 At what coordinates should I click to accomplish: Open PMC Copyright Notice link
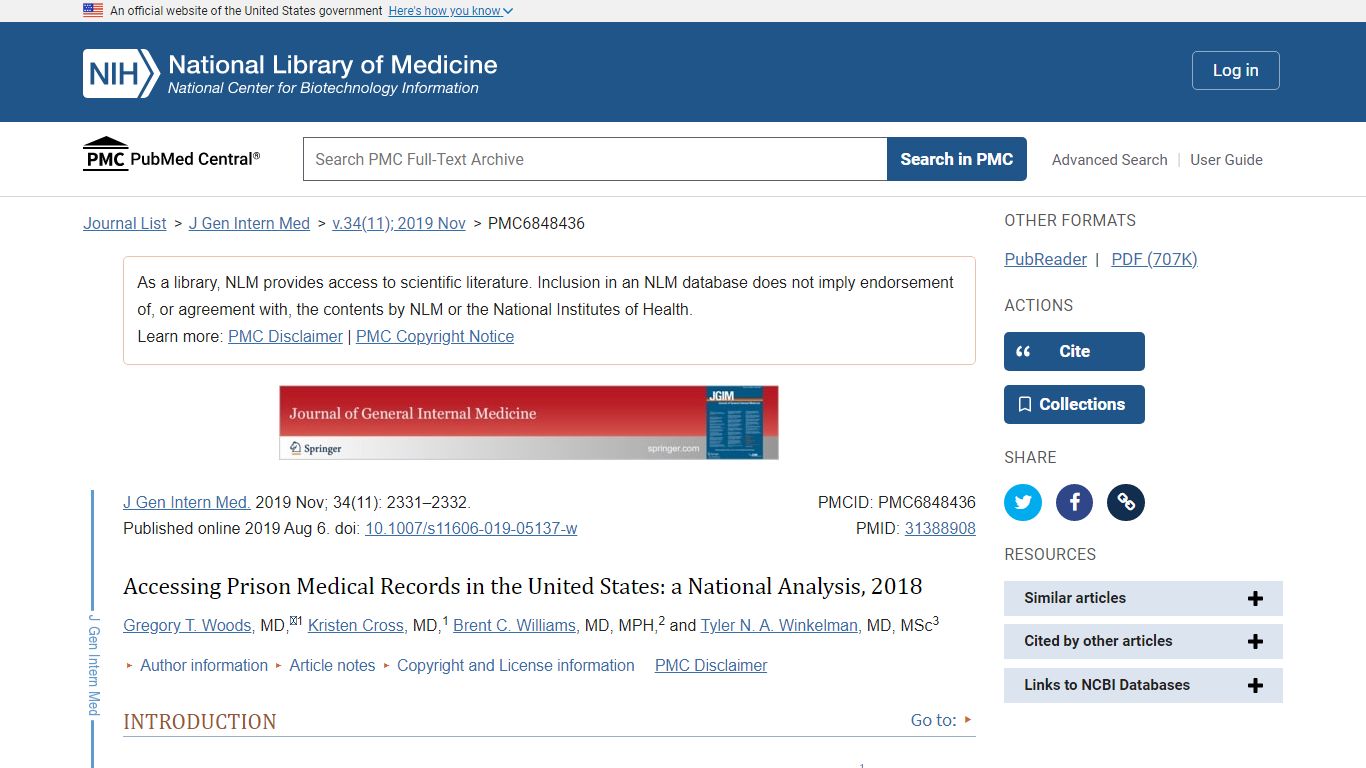pos(435,336)
